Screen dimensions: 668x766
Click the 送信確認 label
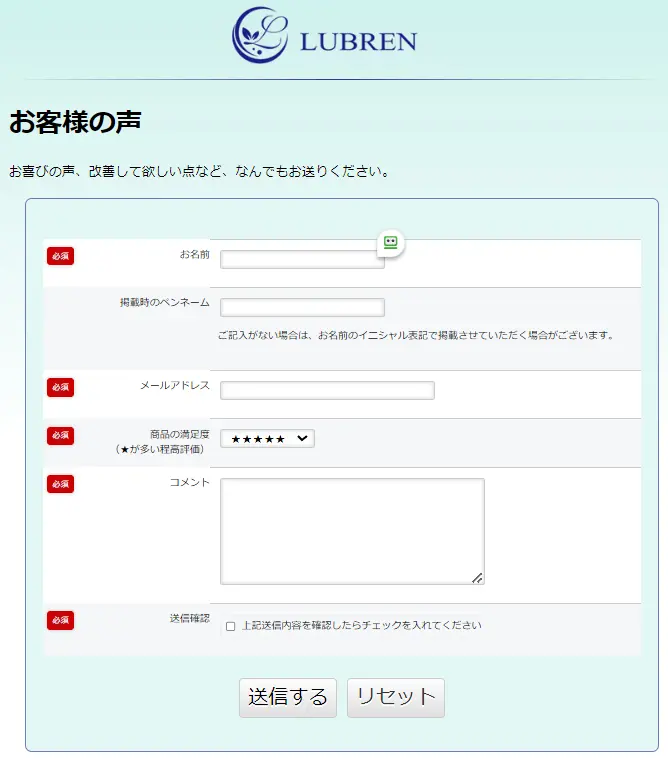pyautogui.click(x=190, y=618)
